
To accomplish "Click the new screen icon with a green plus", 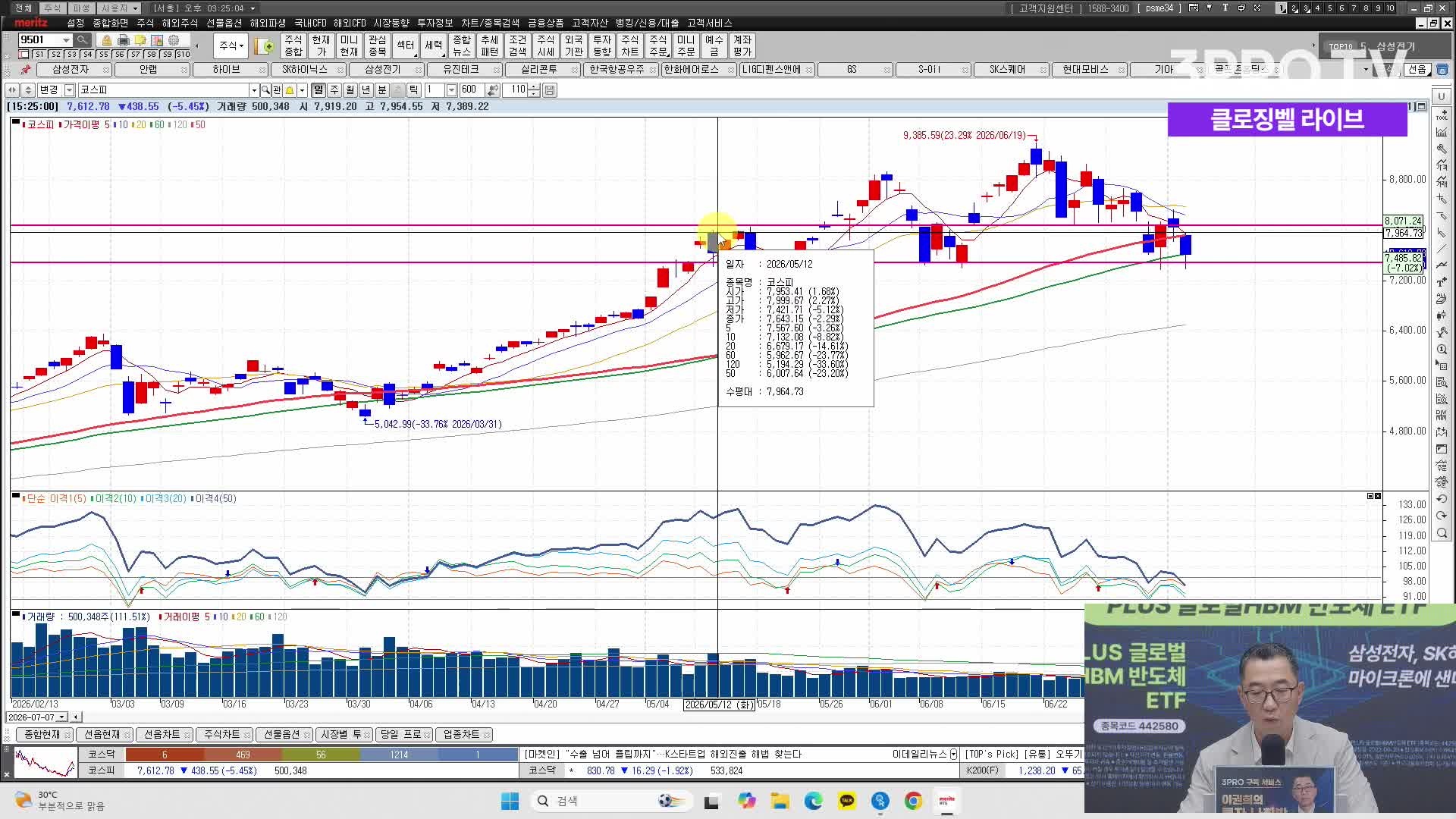I will 265,45.
